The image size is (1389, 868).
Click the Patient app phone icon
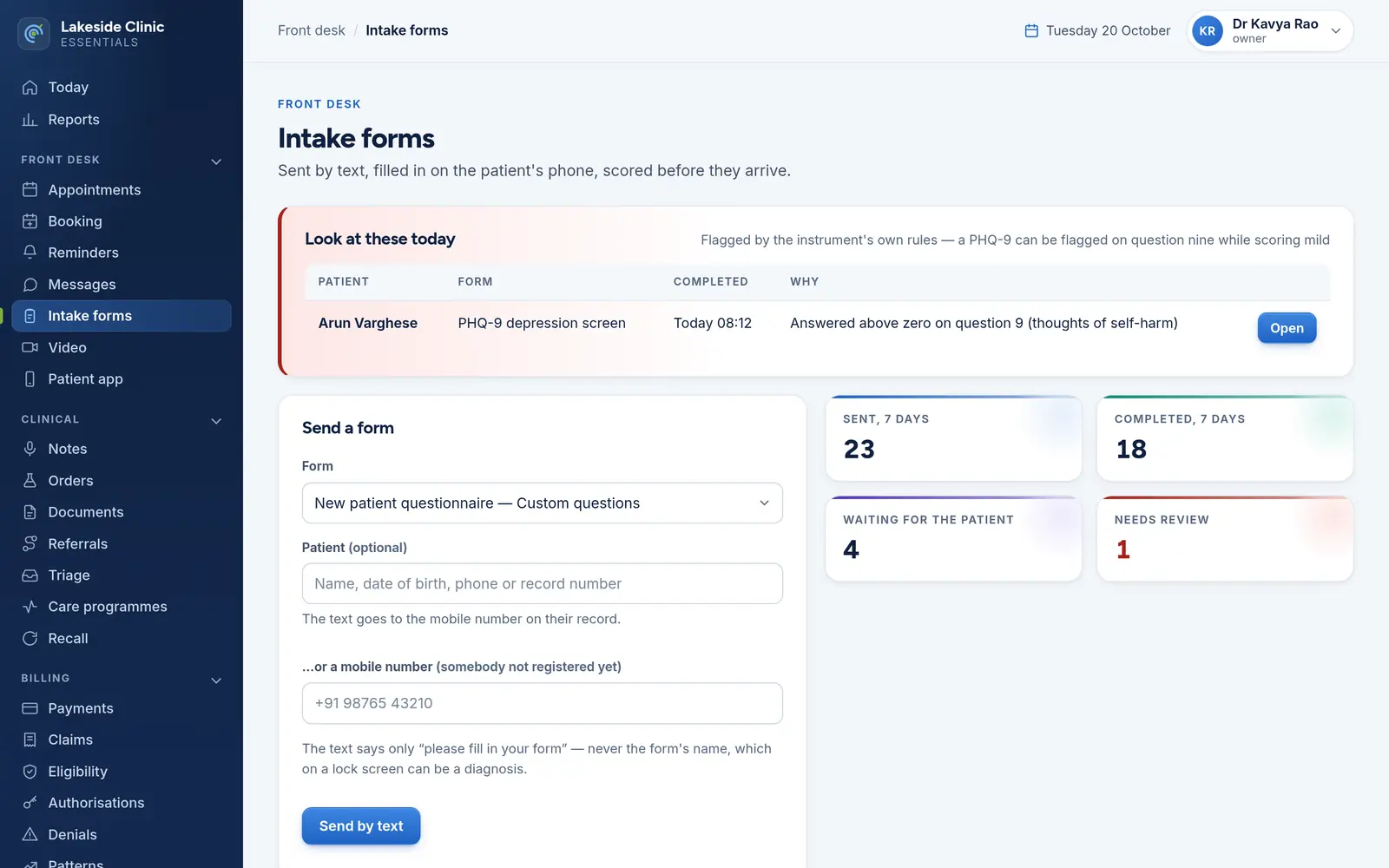click(x=30, y=379)
